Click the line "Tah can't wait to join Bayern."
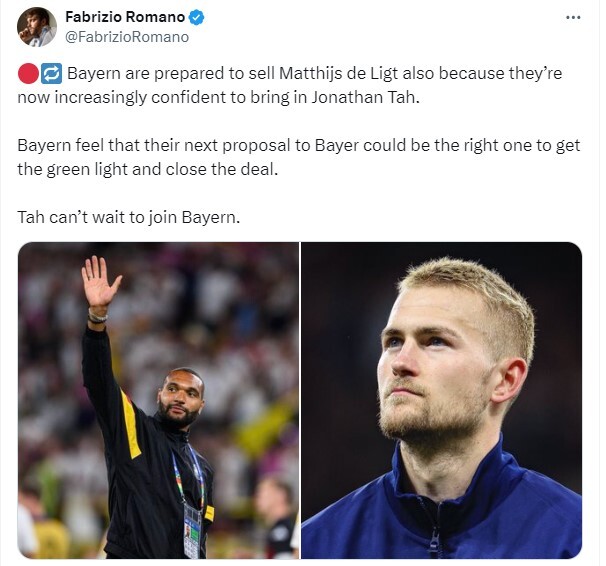This screenshot has height=566, width=606. (129, 218)
